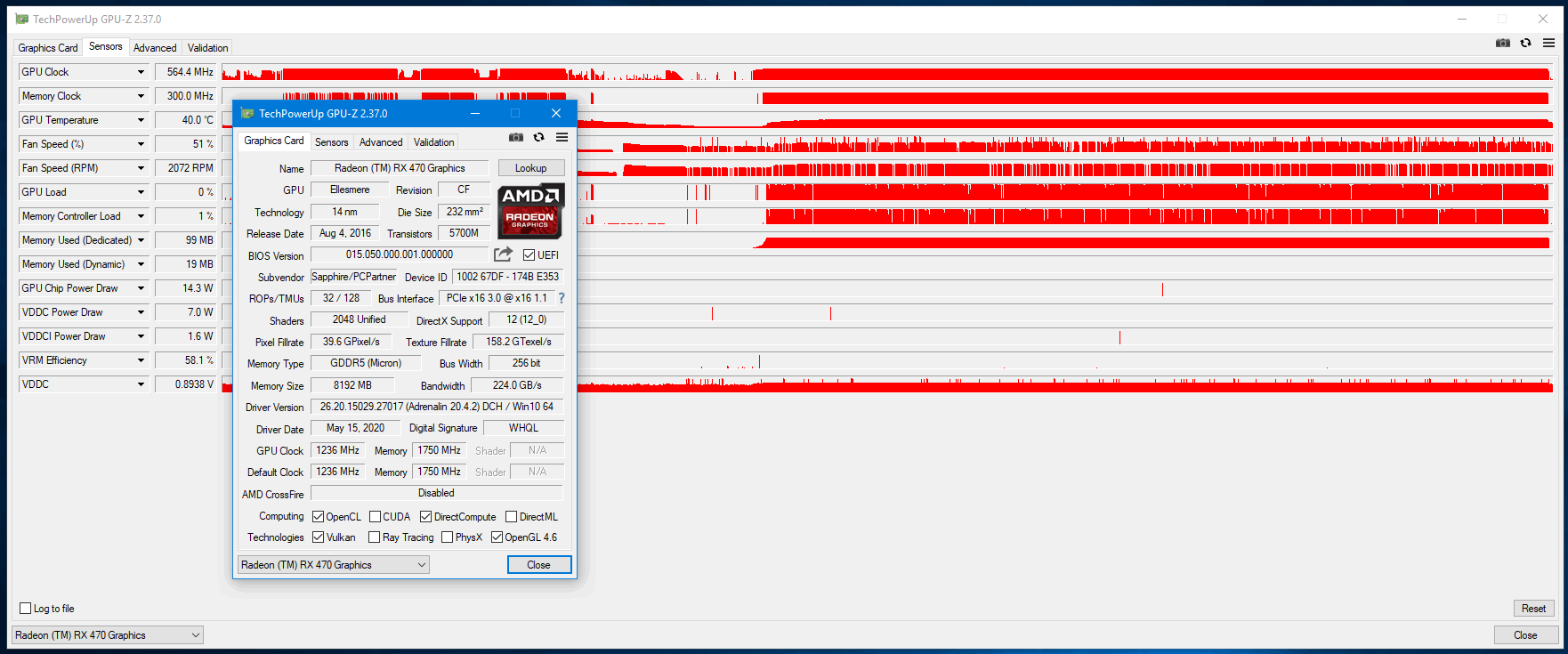This screenshot has height=654, width=1568.
Task: Select Sensors tab in main window
Action: 106,46
